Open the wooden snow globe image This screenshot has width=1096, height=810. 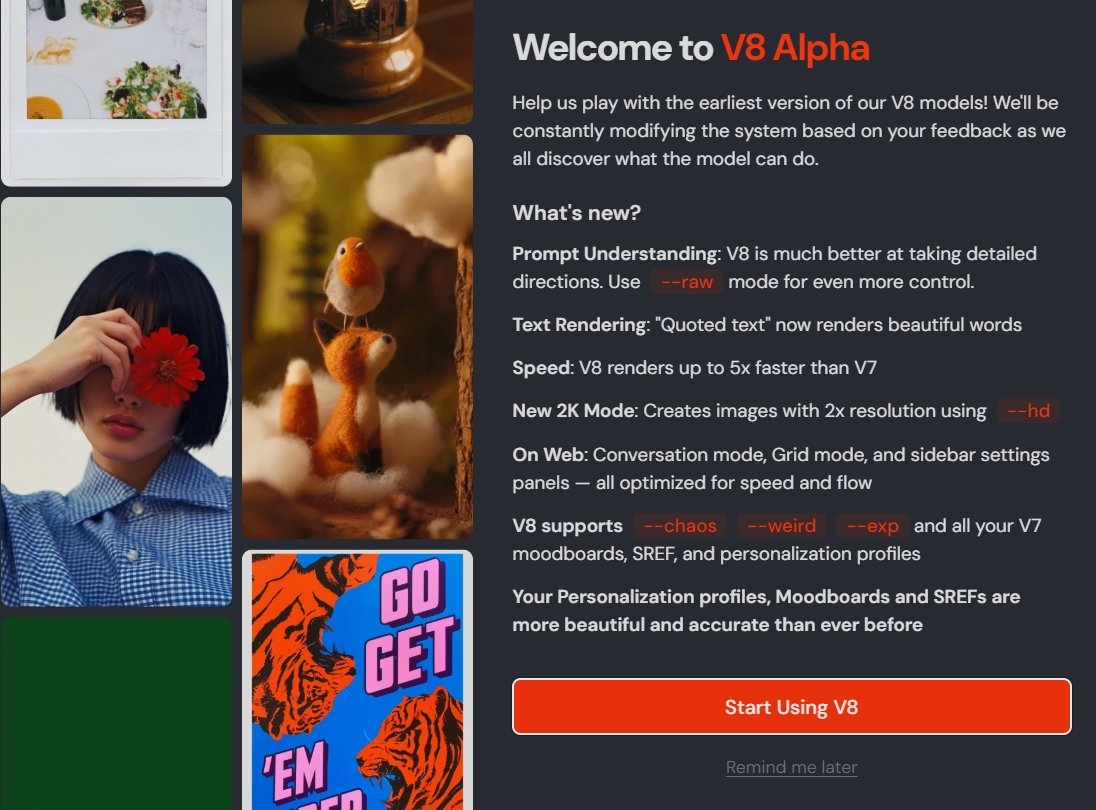[357, 62]
